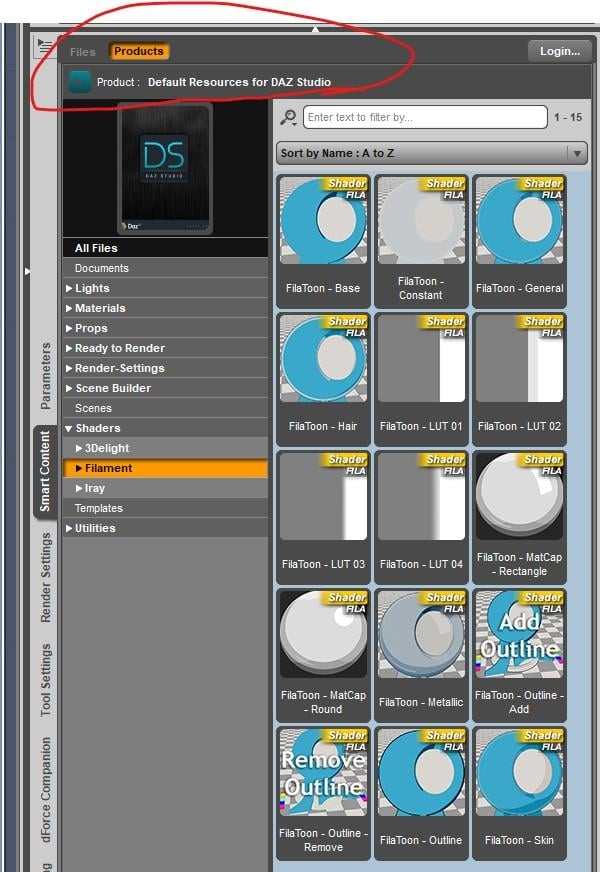The image size is (600, 872).
Task: Select the Documents category
Action: tap(166, 268)
